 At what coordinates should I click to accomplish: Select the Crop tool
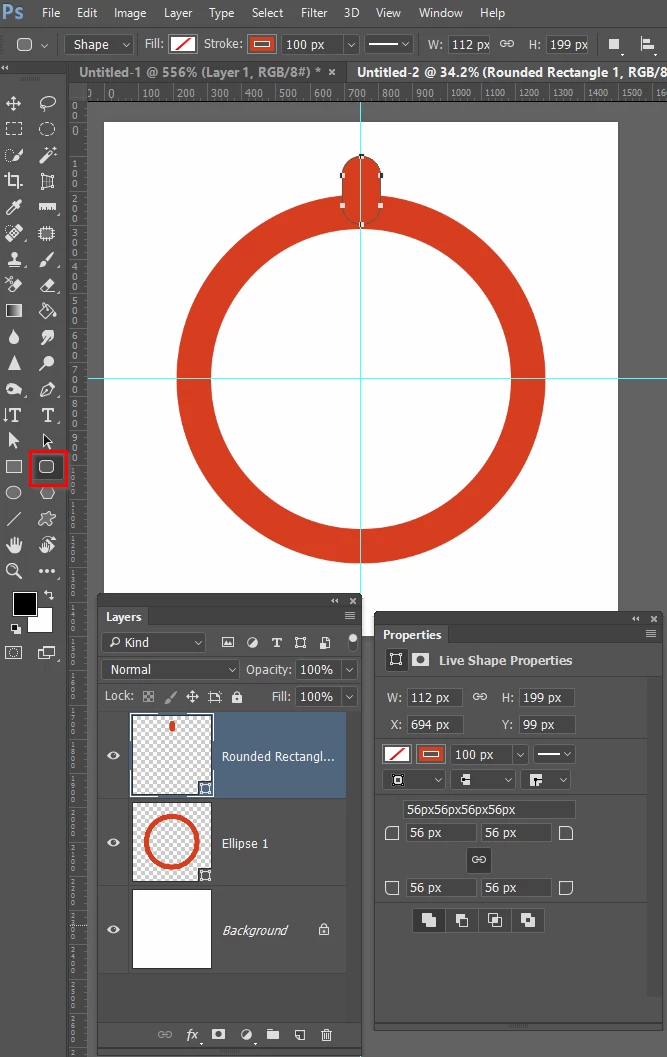(13, 181)
